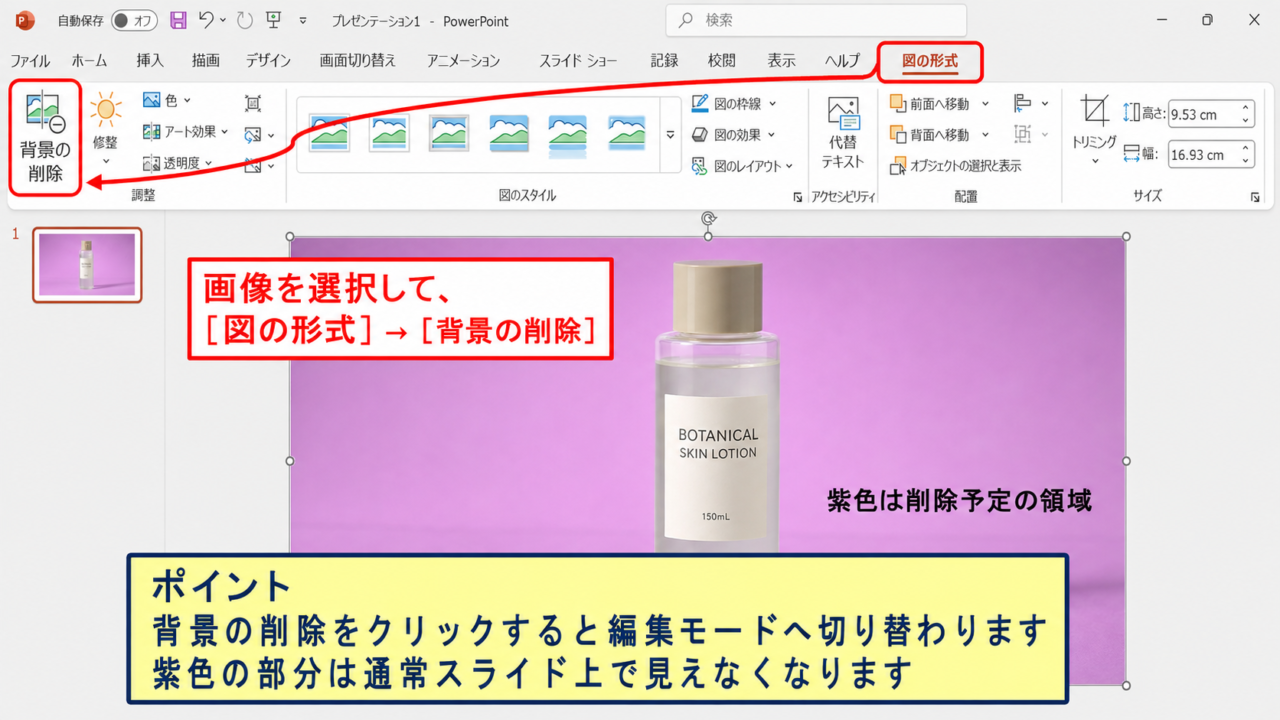
Task: Open the 図の枠線 dropdown
Action: [x=734, y=103]
